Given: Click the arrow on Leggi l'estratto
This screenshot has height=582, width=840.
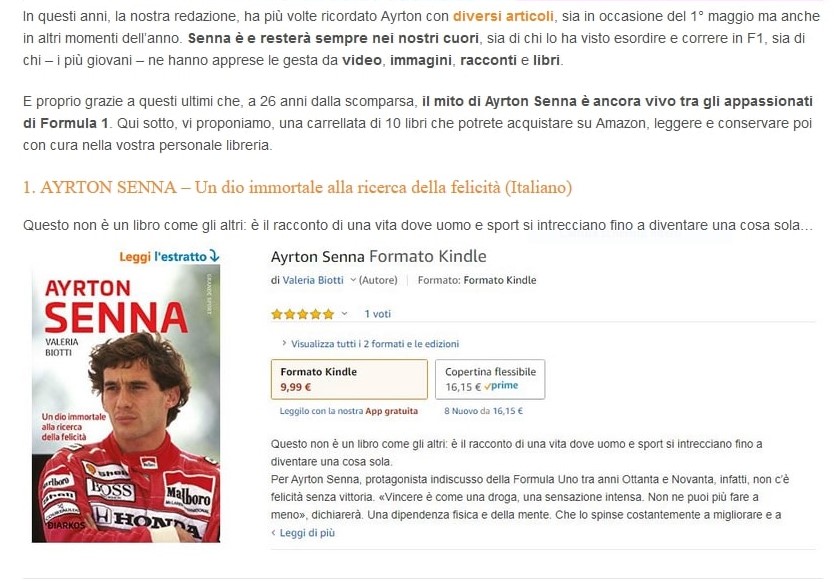Looking at the screenshot, I should 215,256.
